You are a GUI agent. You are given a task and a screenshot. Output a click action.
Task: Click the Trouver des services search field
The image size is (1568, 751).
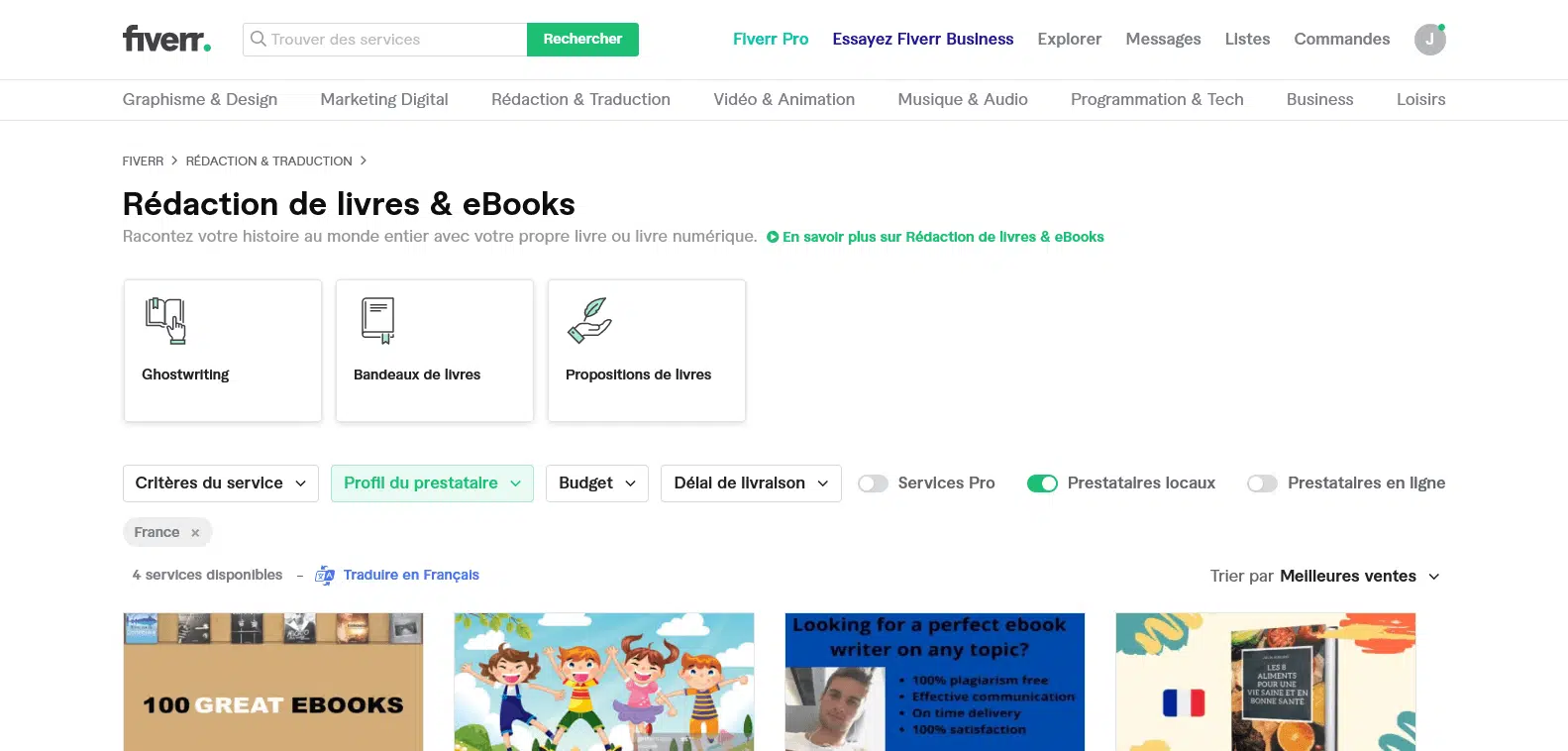pos(385,40)
